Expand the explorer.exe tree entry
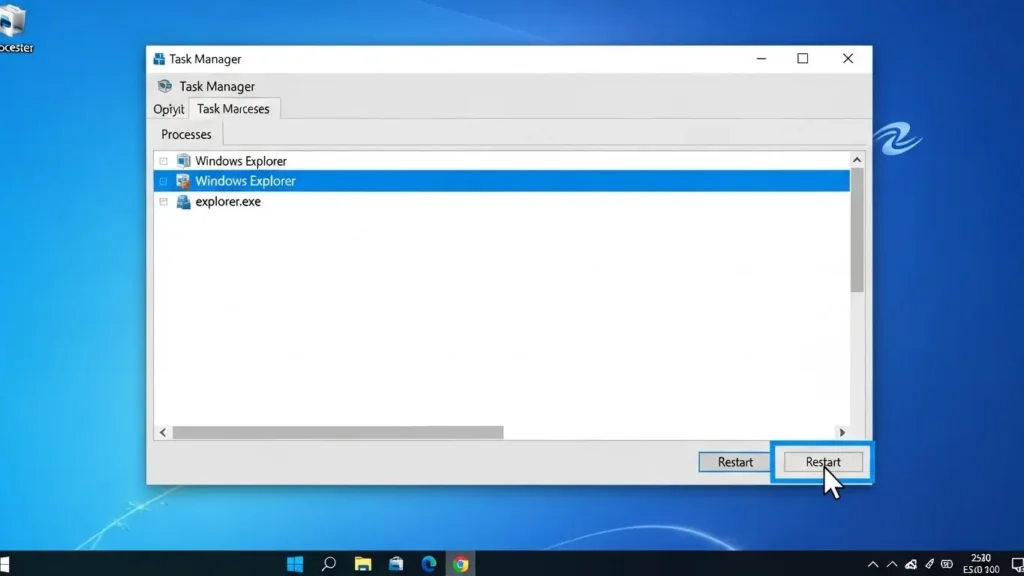 coord(163,202)
